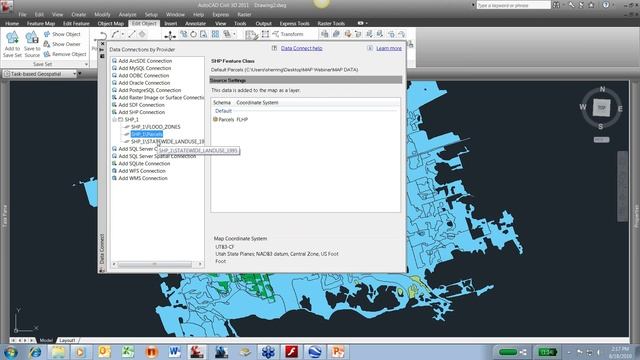Switch to the Layout1 tab
The image size is (640, 360).
[67, 340]
